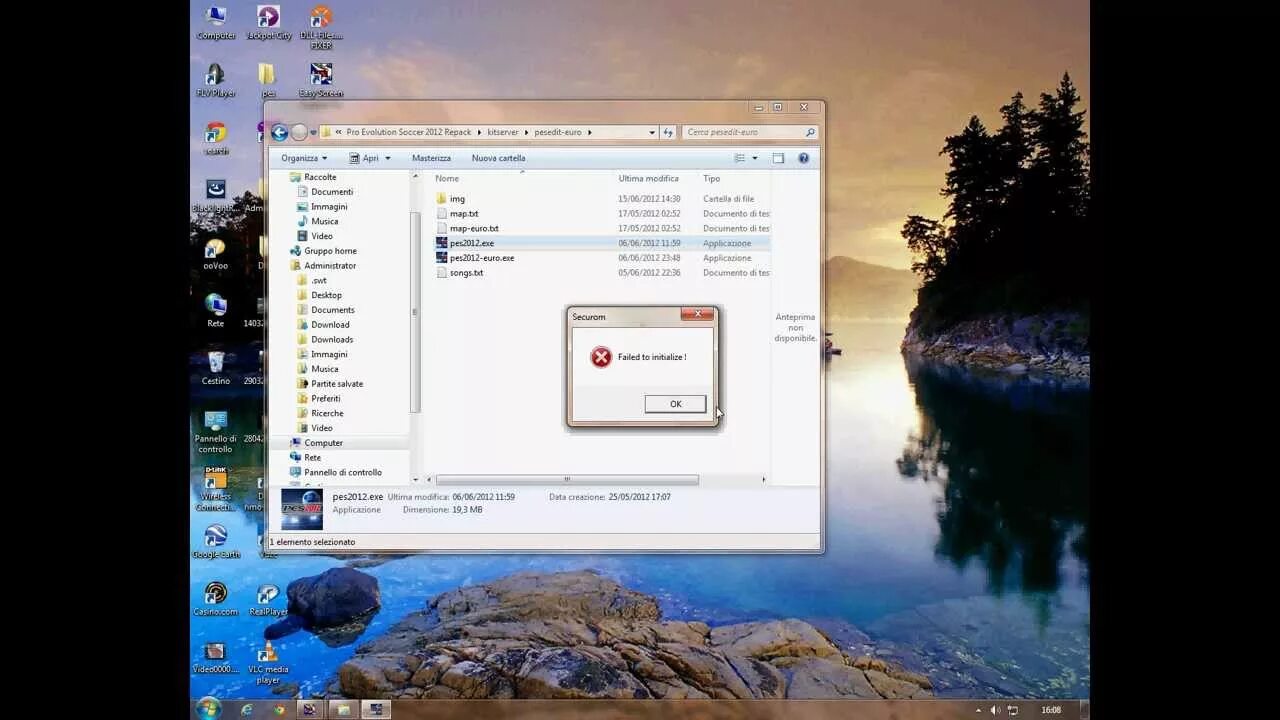Select Administrator in navigation tree
The width and height of the screenshot is (1280, 720).
pos(330,266)
